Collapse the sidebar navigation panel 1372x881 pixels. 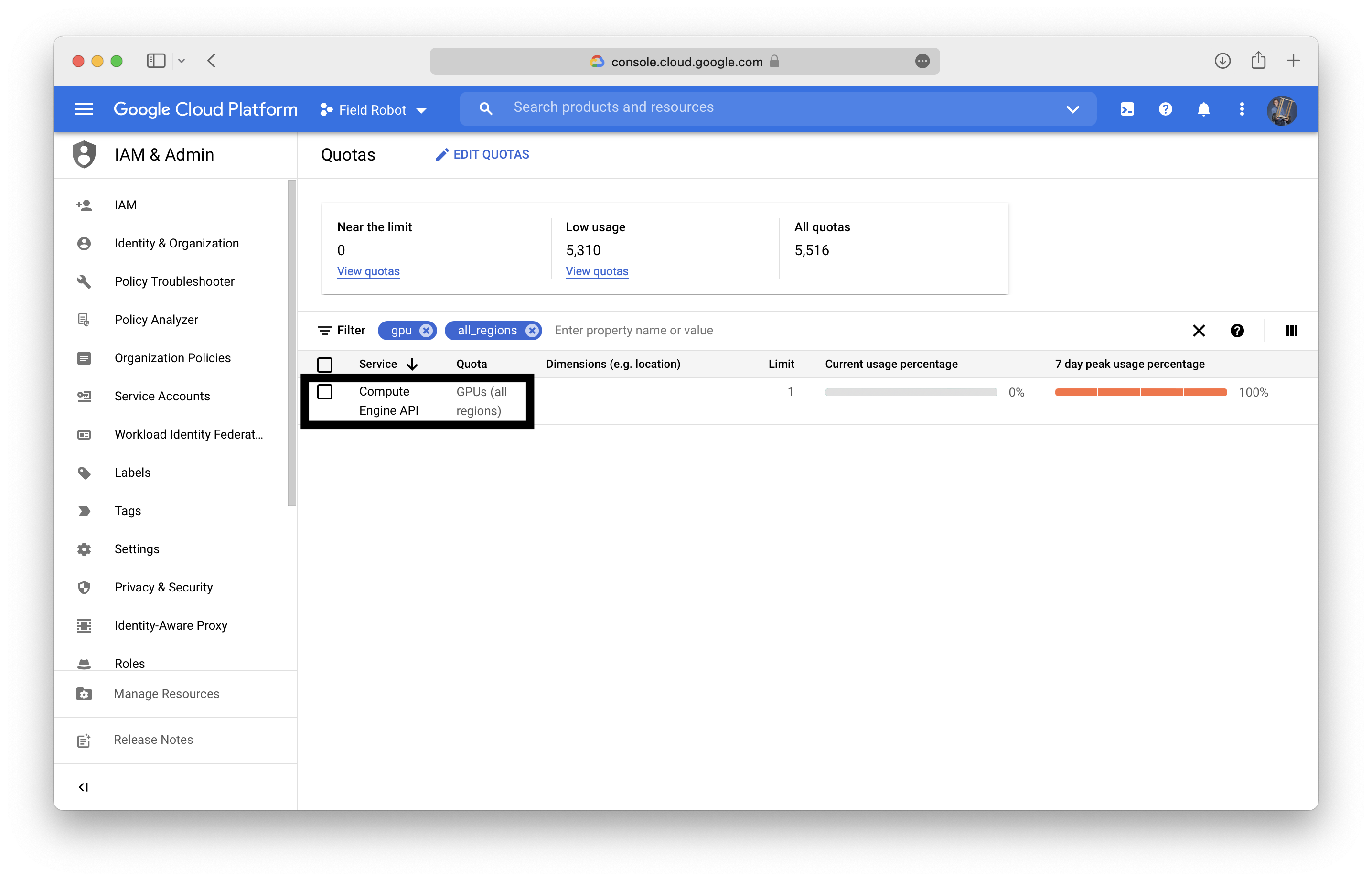click(84, 787)
